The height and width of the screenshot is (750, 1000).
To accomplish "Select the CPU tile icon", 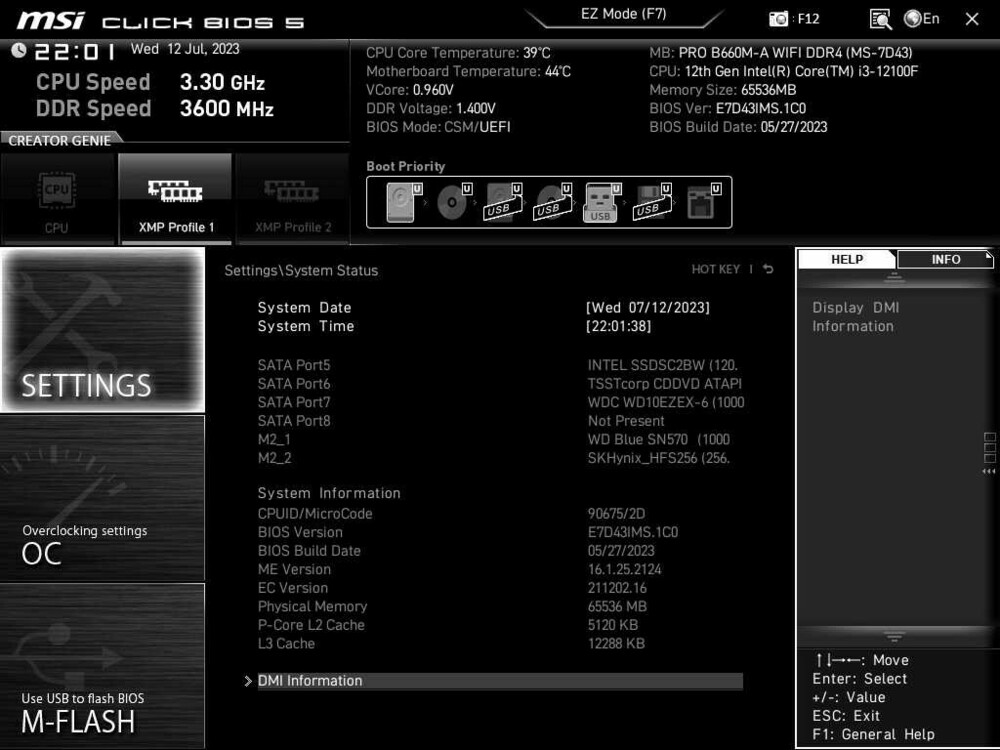I will [x=57, y=197].
